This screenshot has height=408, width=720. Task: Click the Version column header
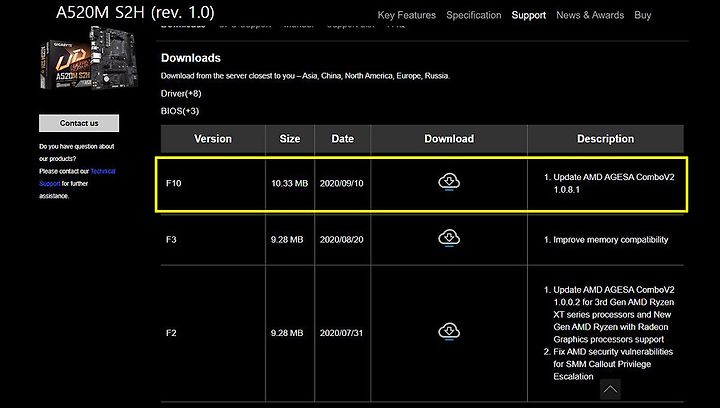(213, 139)
